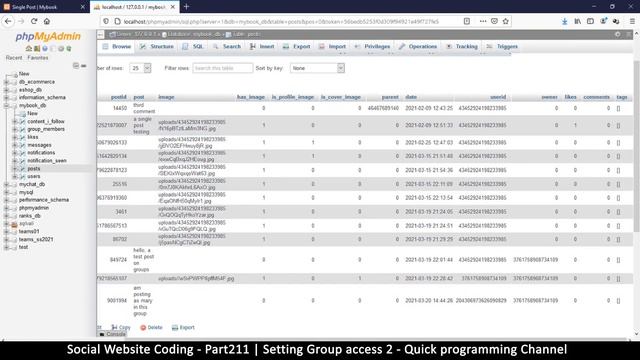640x360 pixels.
Task: Show sidebars icon in Firefox toolbar
Action: coord(590,21)
